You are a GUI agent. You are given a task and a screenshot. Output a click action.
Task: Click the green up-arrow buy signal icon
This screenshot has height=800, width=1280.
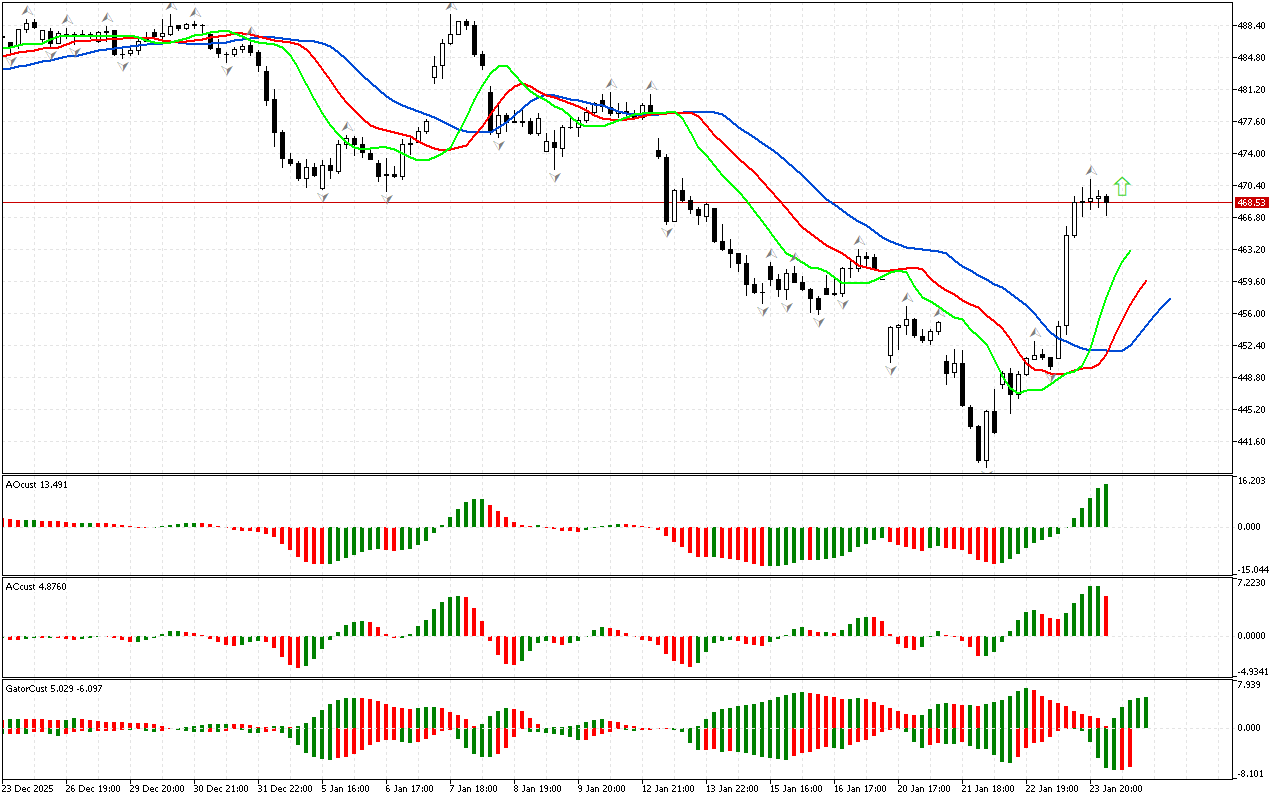(1122, 186)
